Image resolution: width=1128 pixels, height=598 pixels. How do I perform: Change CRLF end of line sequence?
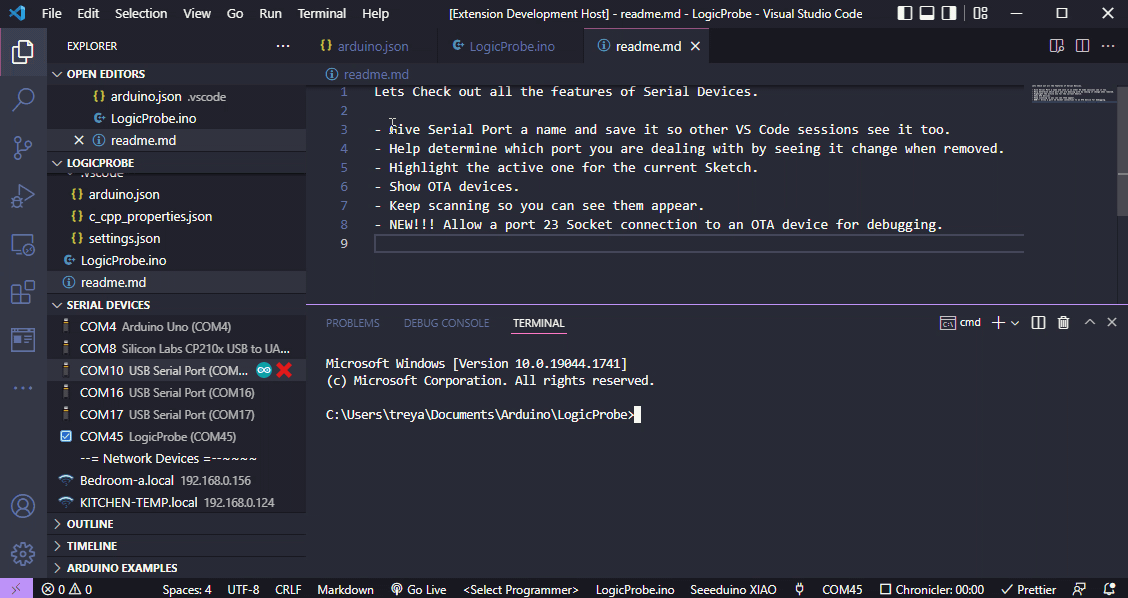pos(288,589)
